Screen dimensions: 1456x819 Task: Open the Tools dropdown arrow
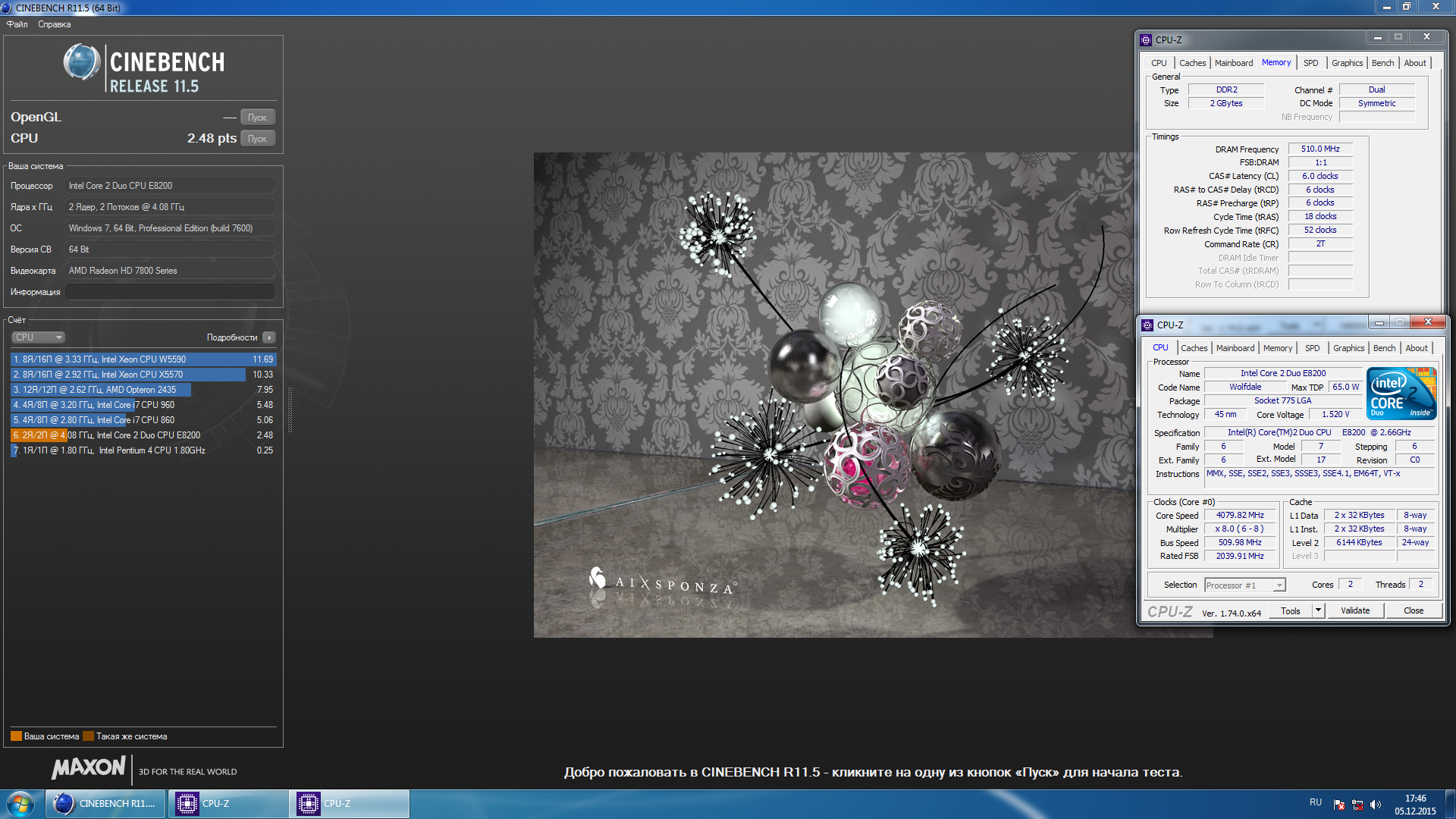click(x=1318, y=611)
